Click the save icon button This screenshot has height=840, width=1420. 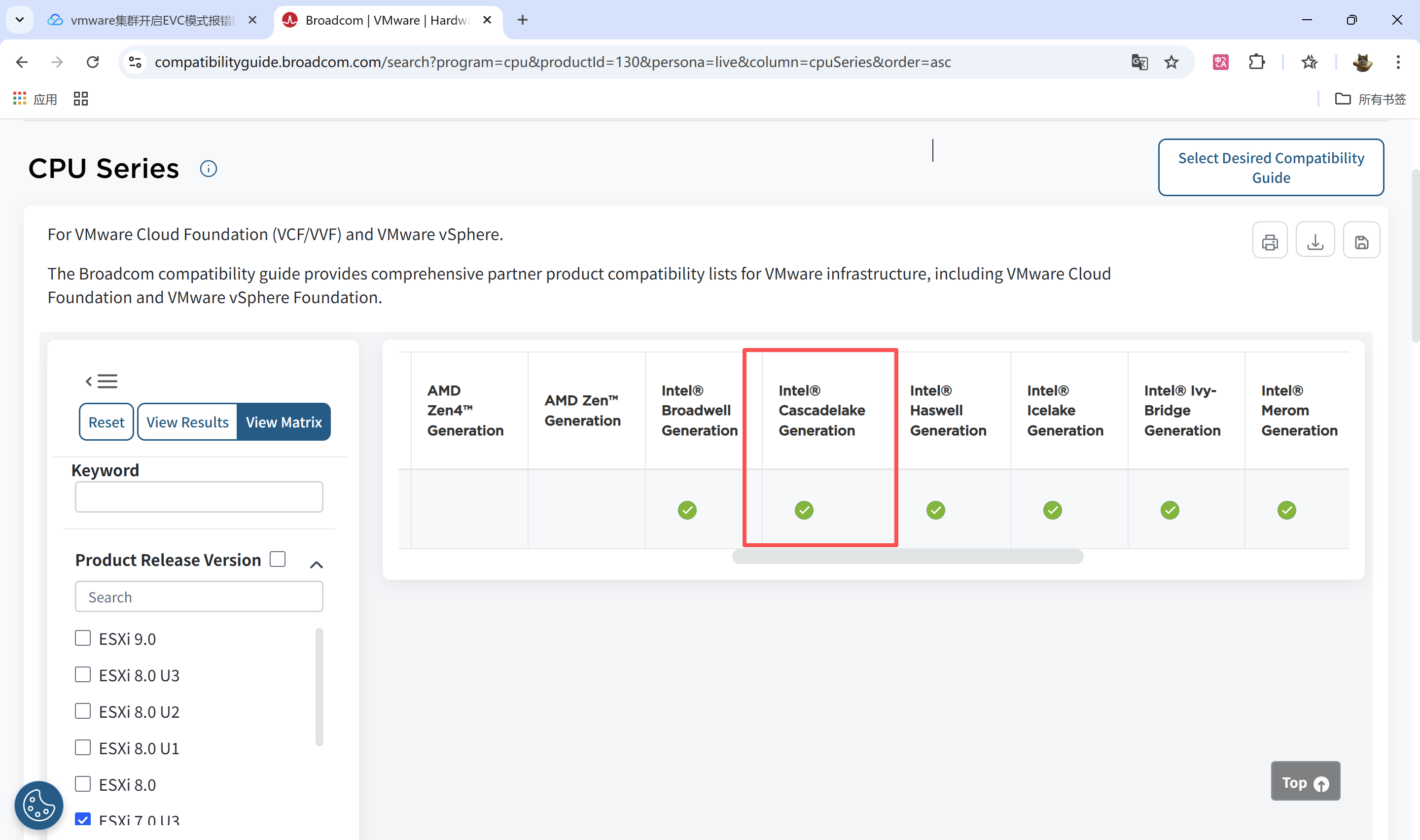click(x=1361, y=242)
